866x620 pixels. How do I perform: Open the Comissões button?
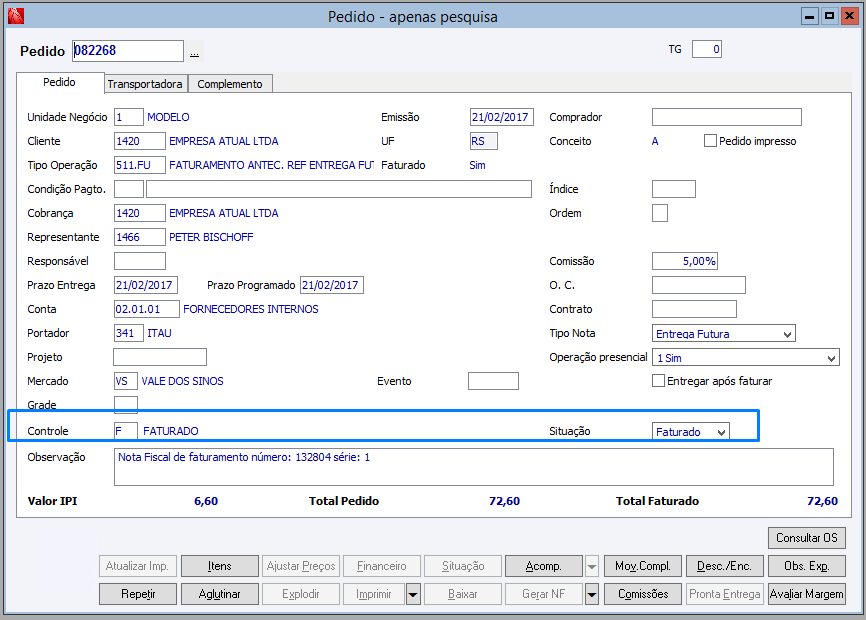click(x=643, y=595)
